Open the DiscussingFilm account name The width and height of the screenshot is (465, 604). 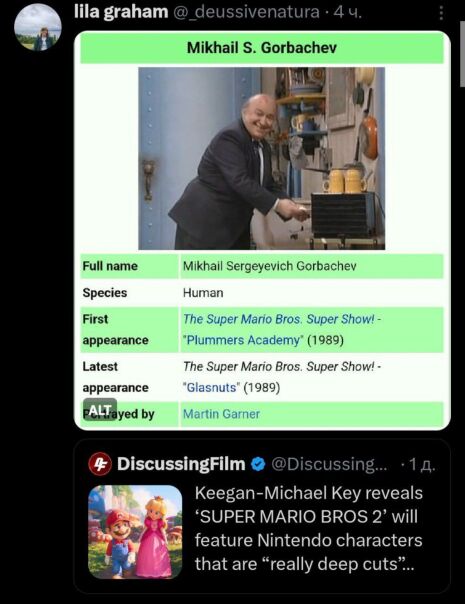[x=181, y=464]
